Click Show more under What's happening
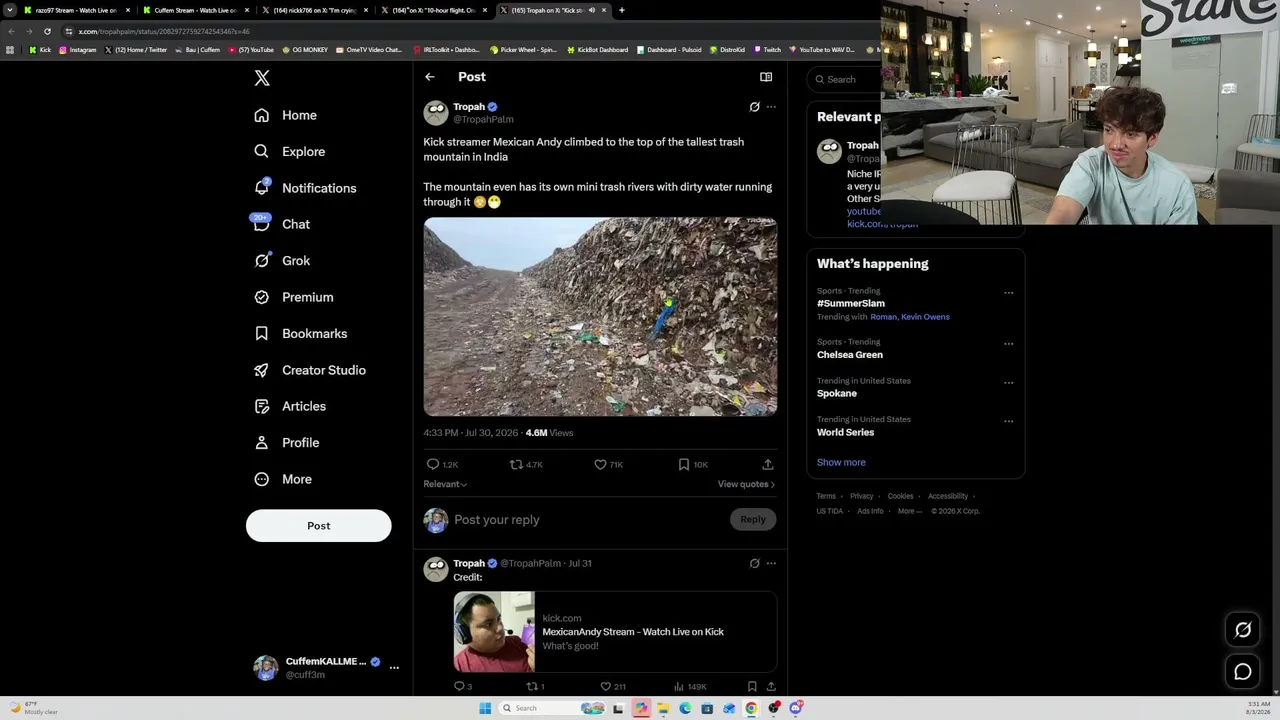Screen dimensions: 1280x720 [x=841, y=463]
